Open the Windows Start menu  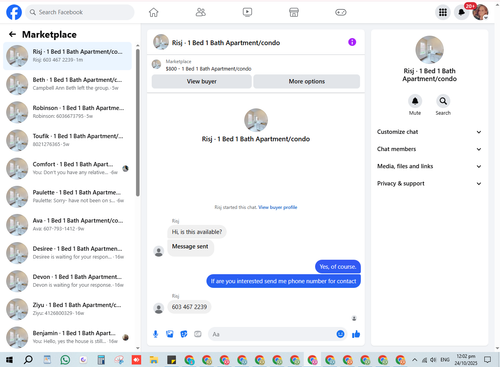coord(9,360)
